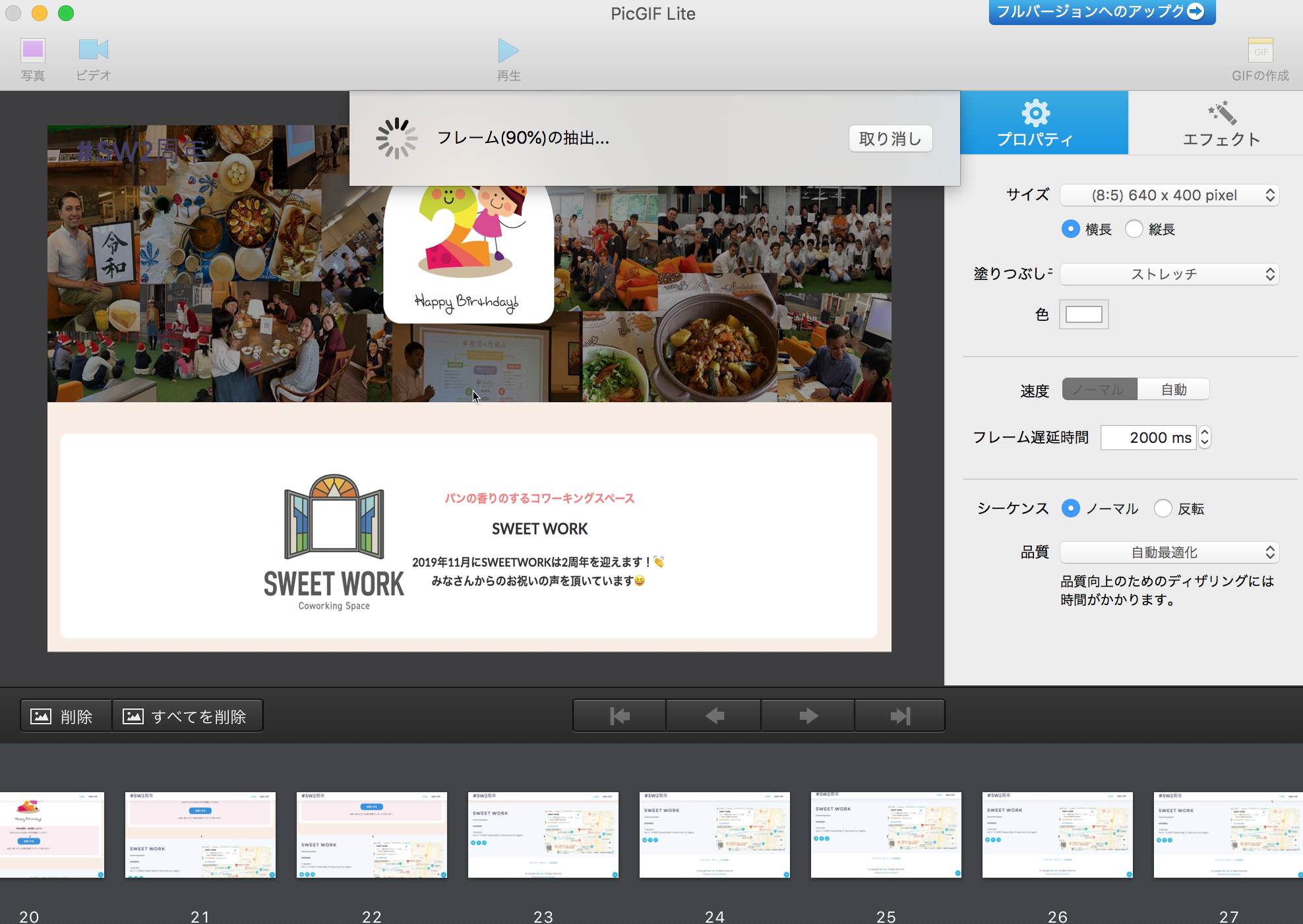Select frame thumbnail 26
This screenshot has width=1303, height=924.
pyautogui.click(x=1058, y=835)
